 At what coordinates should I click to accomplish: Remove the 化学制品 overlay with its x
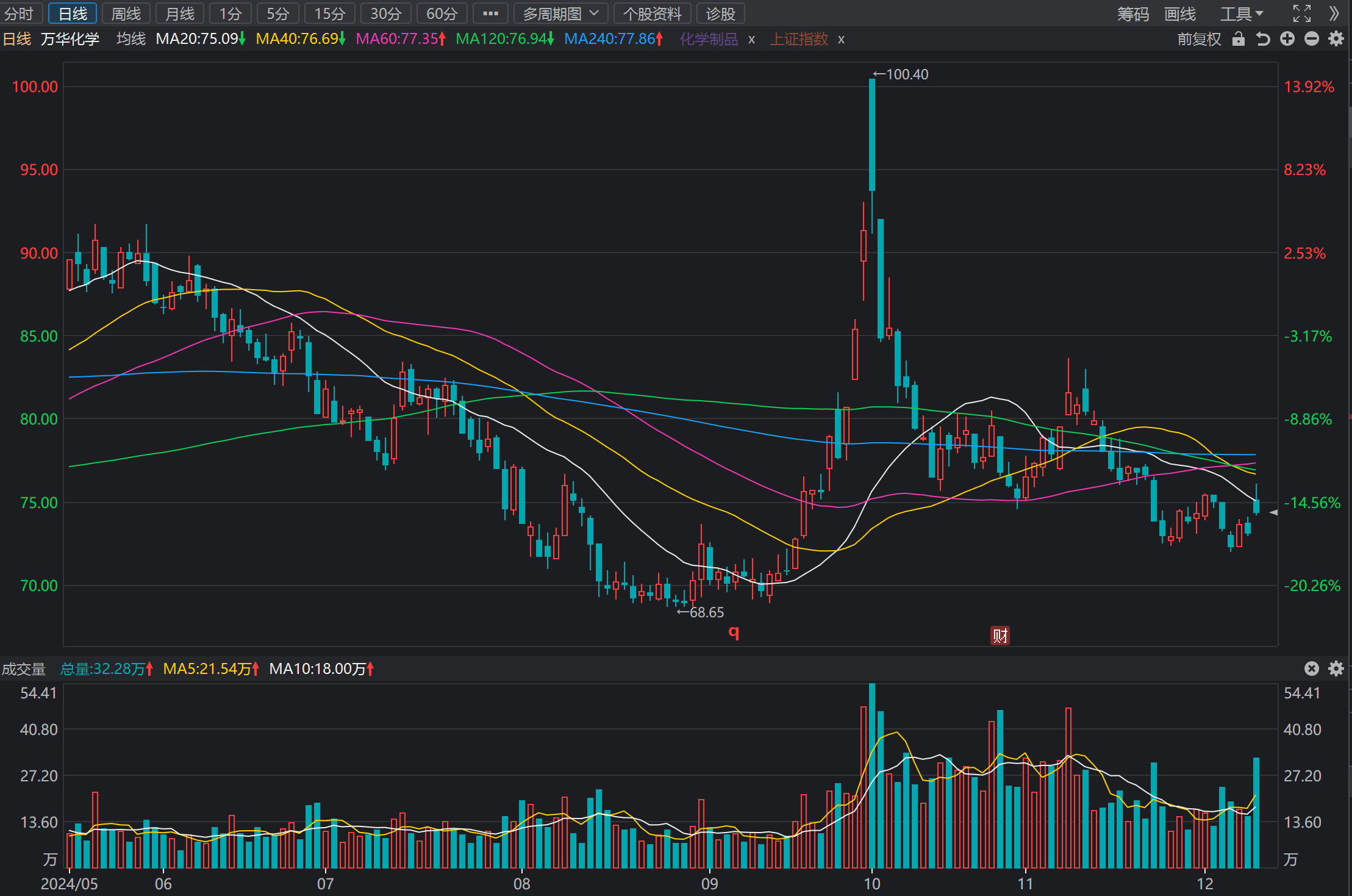coord(752,40)
